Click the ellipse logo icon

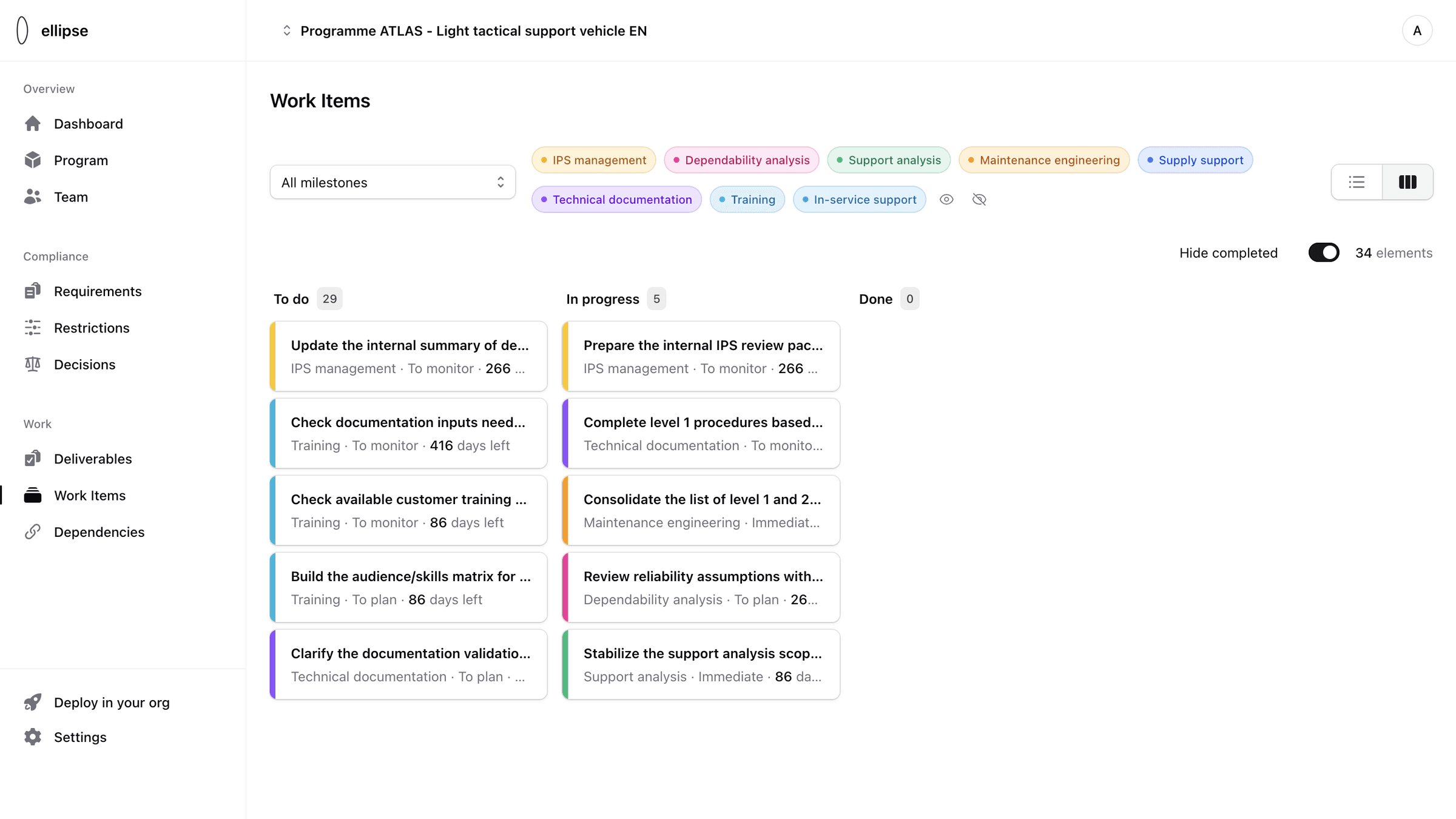pos(22,30)
